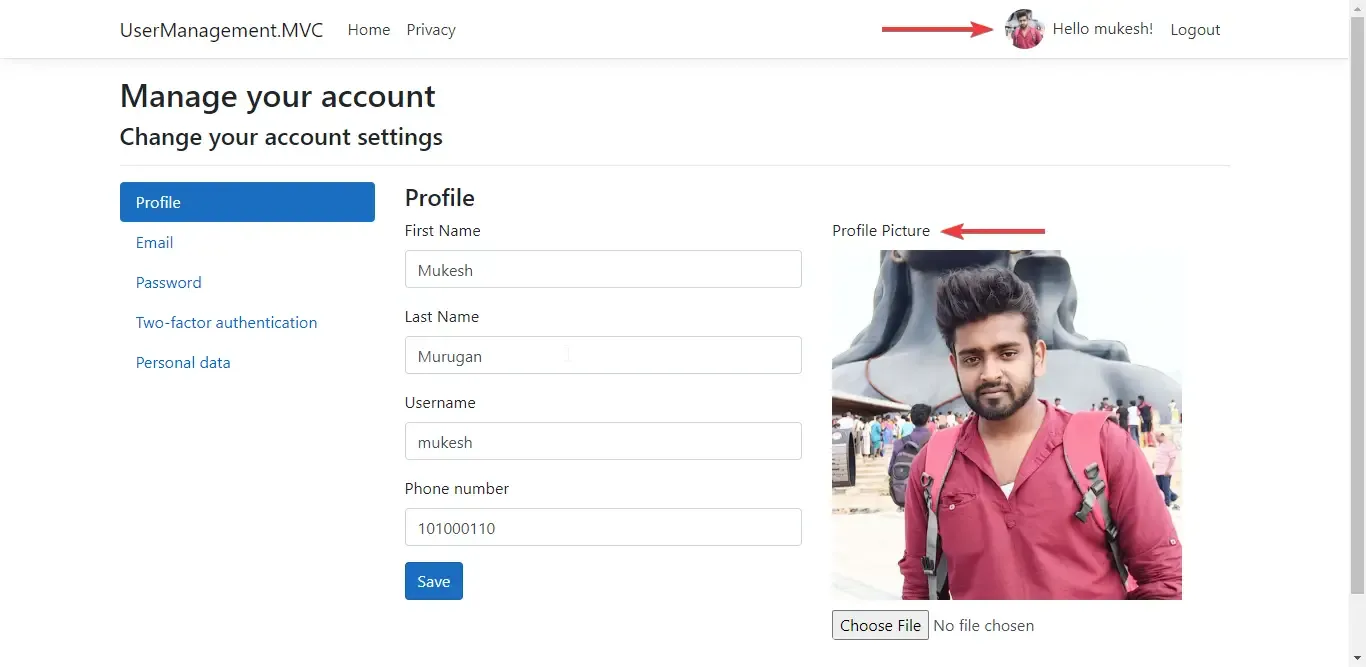
Task: Click the scrollbar down arrow
Action: (1358, 659)
